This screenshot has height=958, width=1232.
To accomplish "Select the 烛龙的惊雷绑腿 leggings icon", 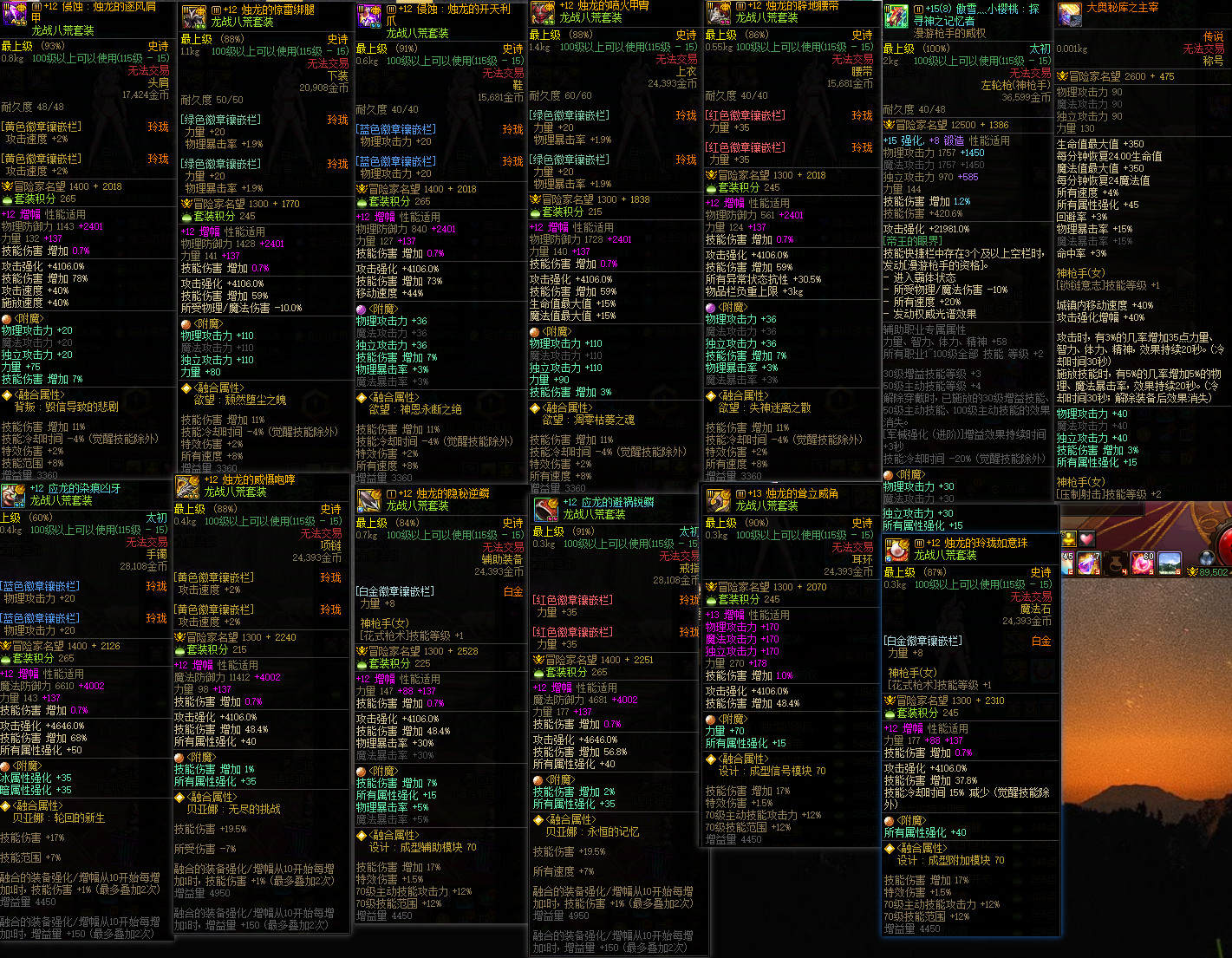I will click(192, 16).
